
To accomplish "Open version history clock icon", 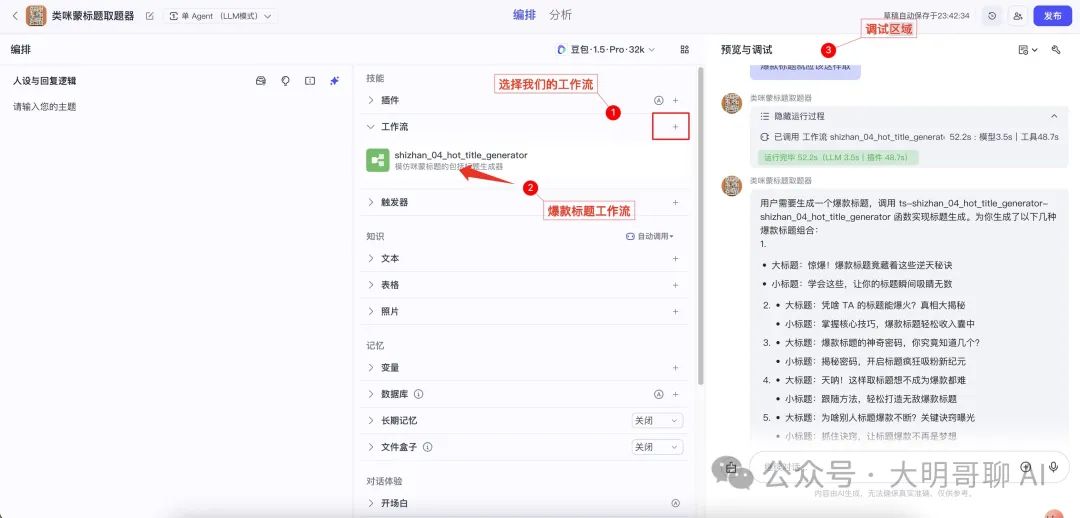I will click(992, 16).
